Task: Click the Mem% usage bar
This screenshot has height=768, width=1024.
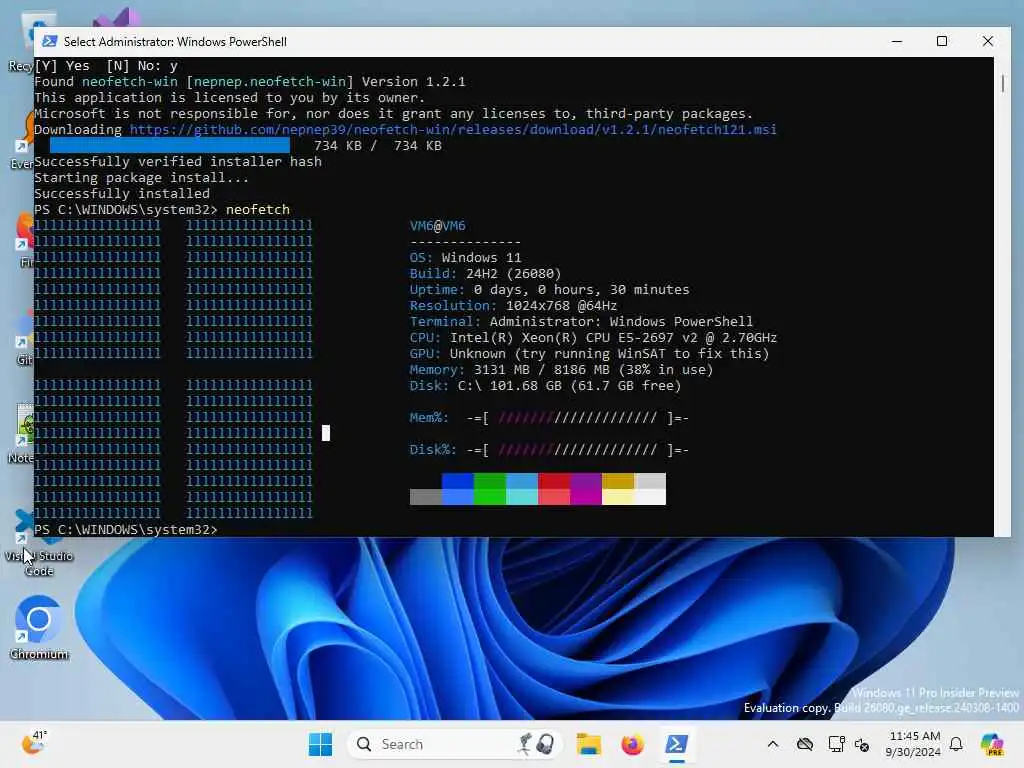Action: [x=578, y=418]
